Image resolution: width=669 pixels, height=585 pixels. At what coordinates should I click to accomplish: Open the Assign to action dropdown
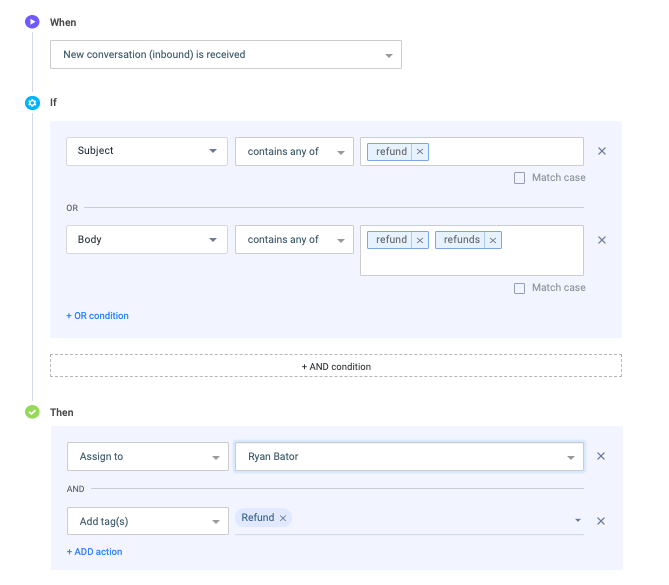(x=148, y=457)
